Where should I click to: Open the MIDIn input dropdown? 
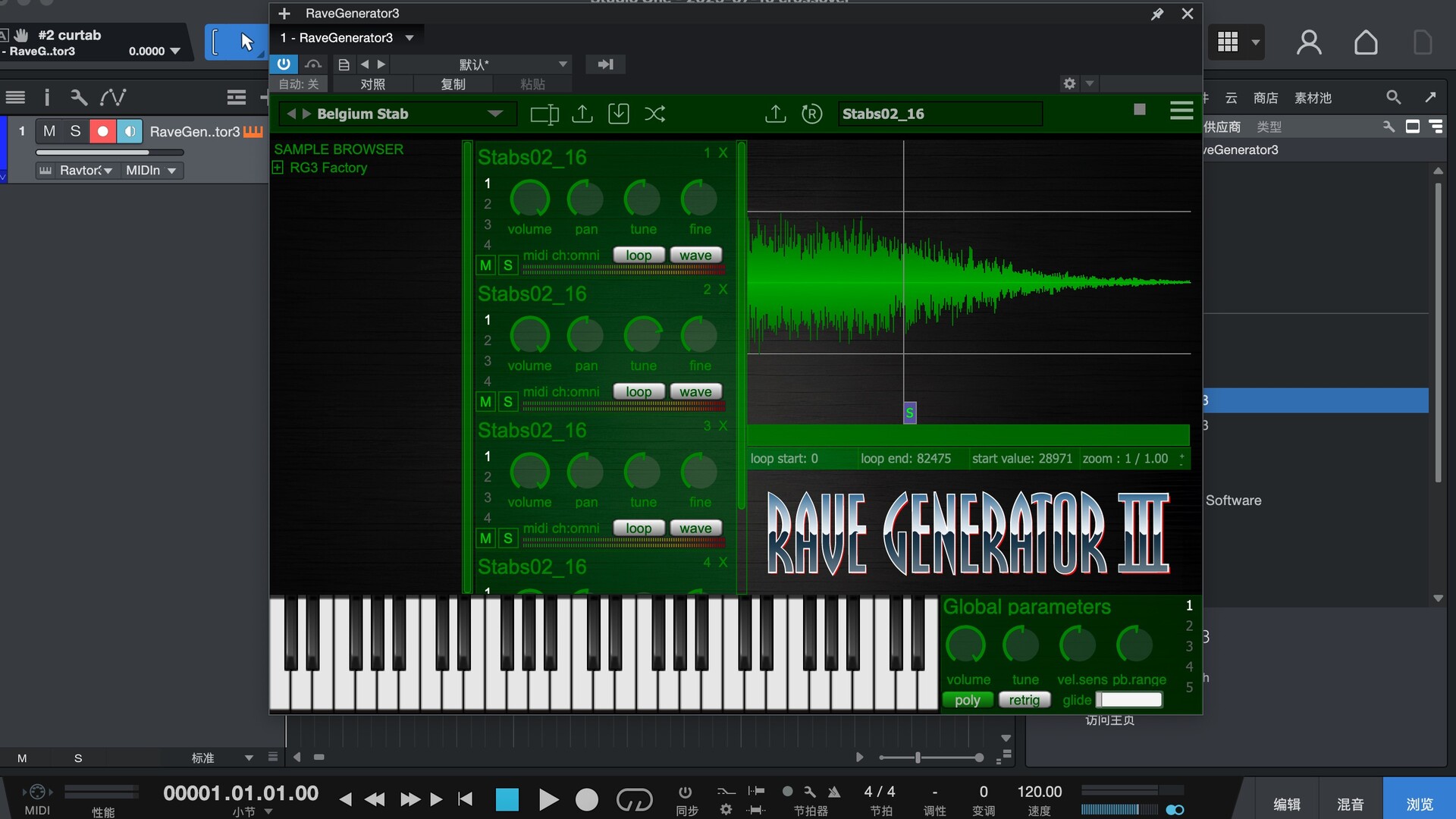point(151,171)
